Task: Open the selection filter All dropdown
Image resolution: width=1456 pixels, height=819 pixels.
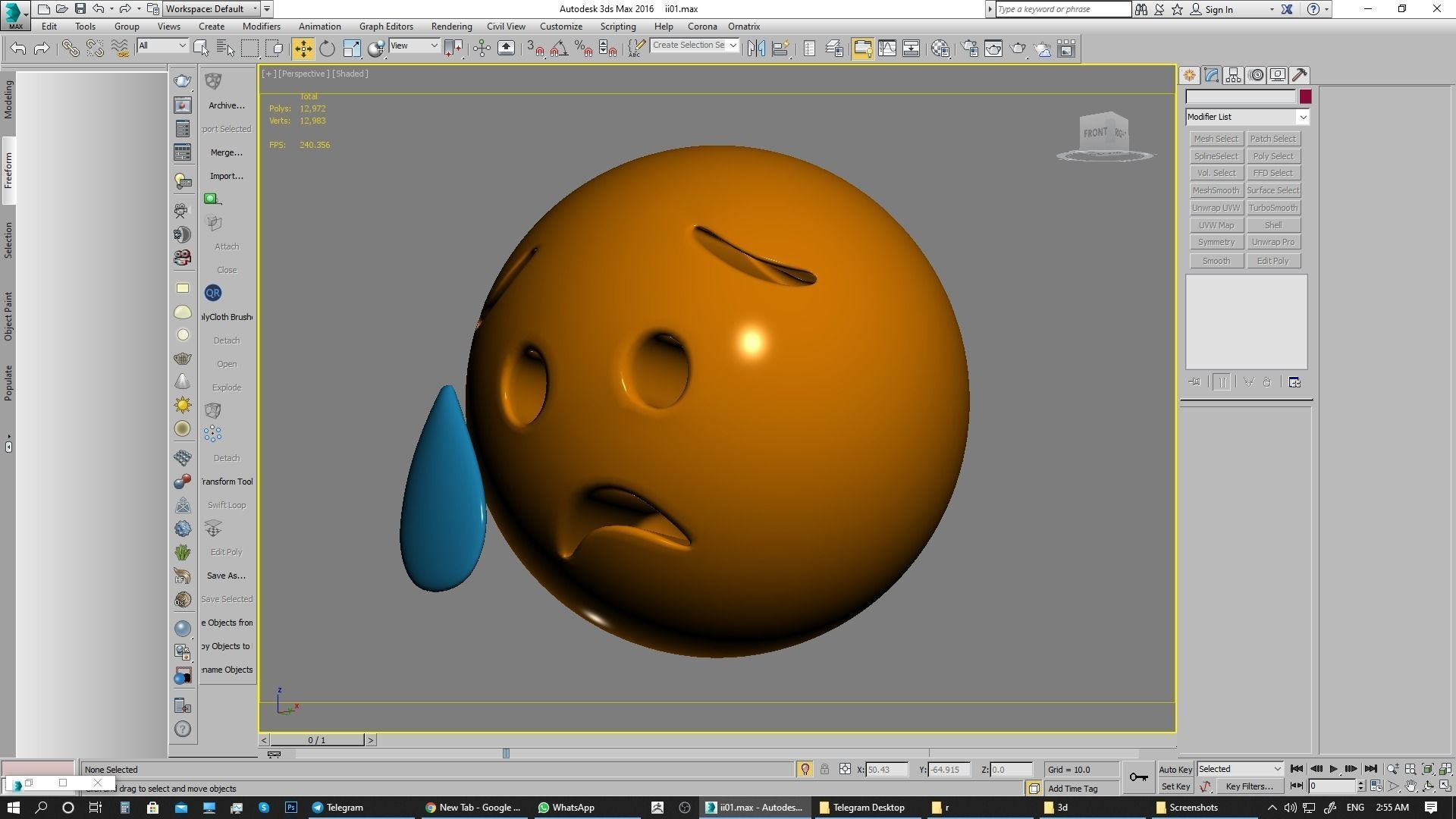Action: (162, 45)
